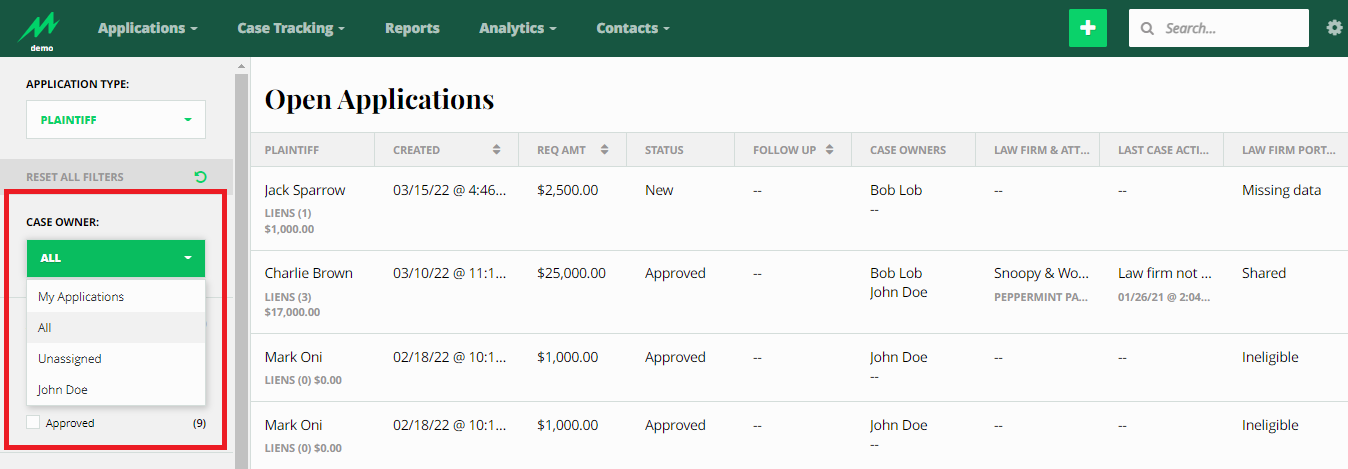Image resolution: width=1348 pixels, height=469 pixels.
Task: Click the green plus add button
Action: 1088,28
